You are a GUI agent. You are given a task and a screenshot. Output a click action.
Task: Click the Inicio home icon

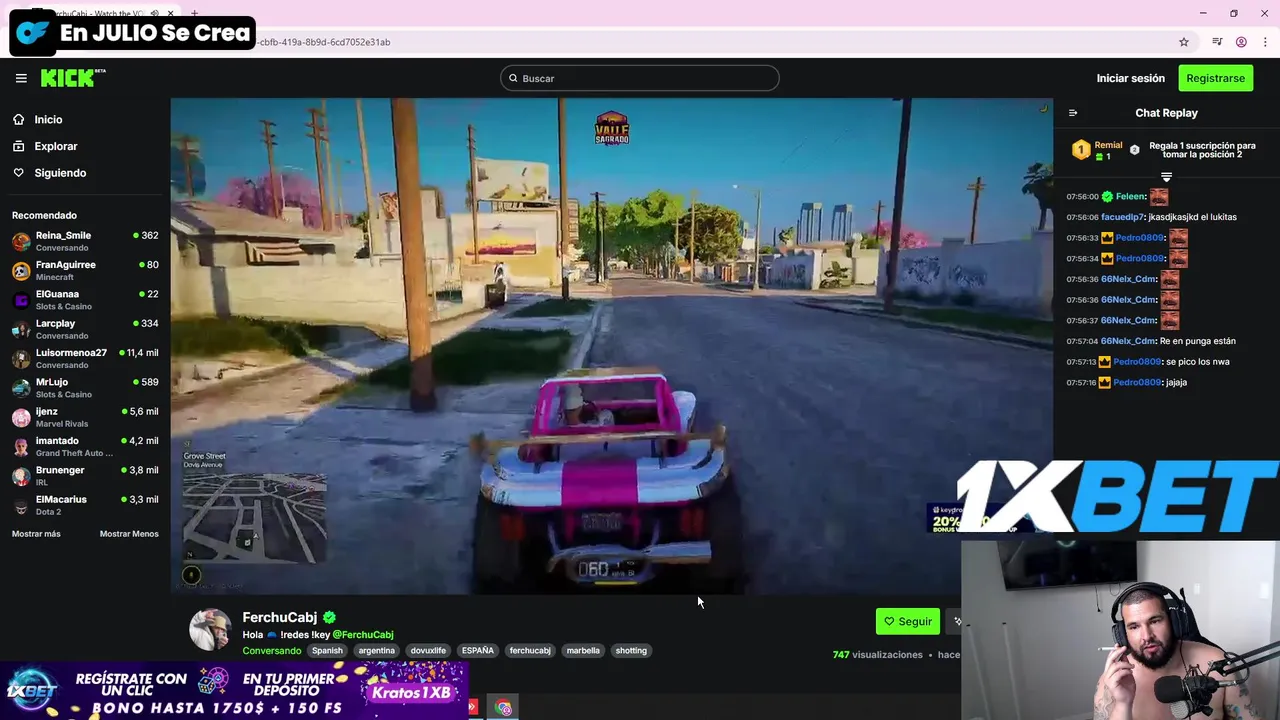click(19, 119)
